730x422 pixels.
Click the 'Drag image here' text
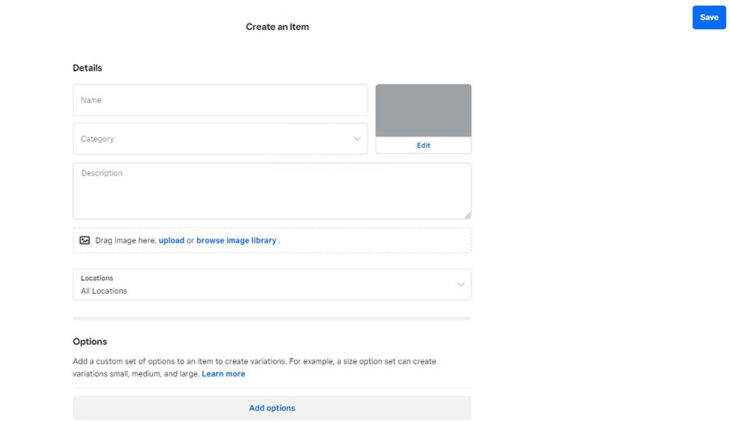coord(125,241)
